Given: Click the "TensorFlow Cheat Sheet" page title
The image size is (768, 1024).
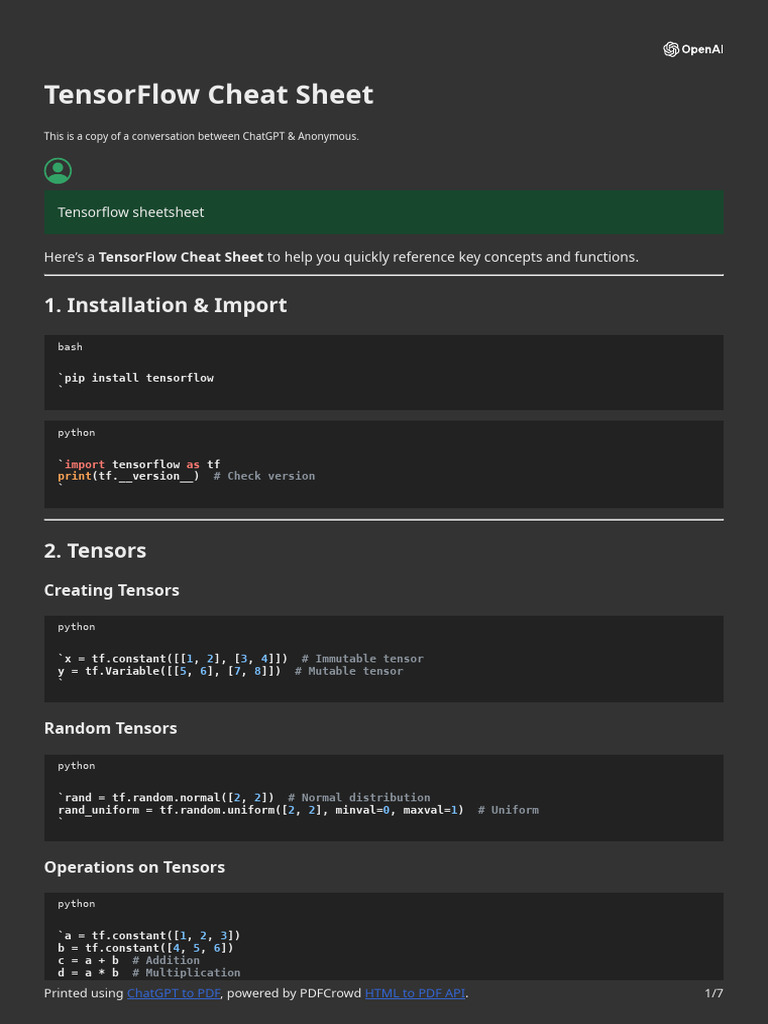Looking at the screenshot, I should coord(209,95).
